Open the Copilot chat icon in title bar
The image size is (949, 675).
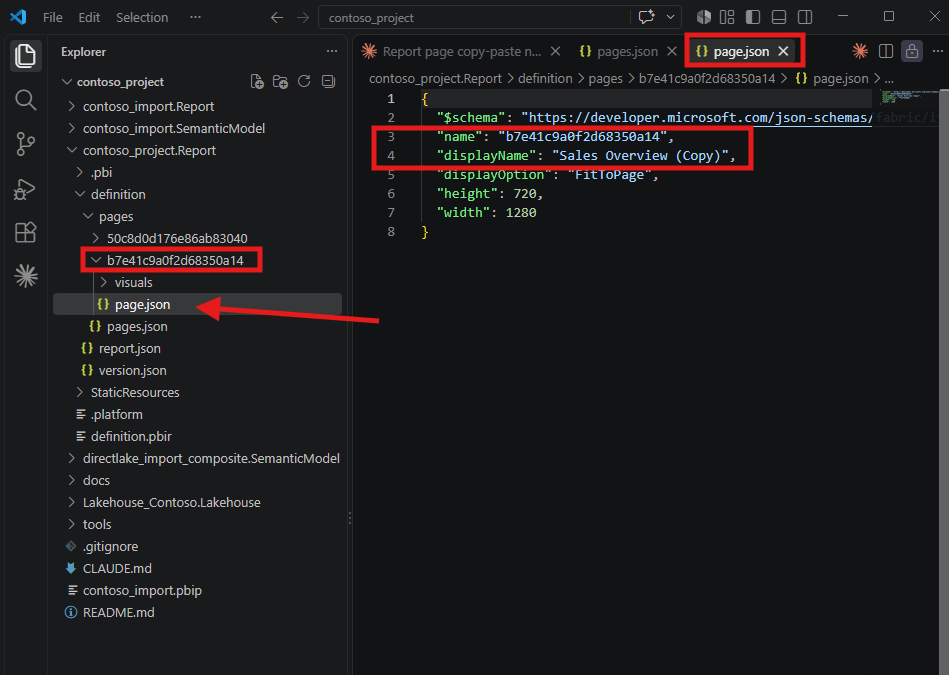[x=646, y=17]
